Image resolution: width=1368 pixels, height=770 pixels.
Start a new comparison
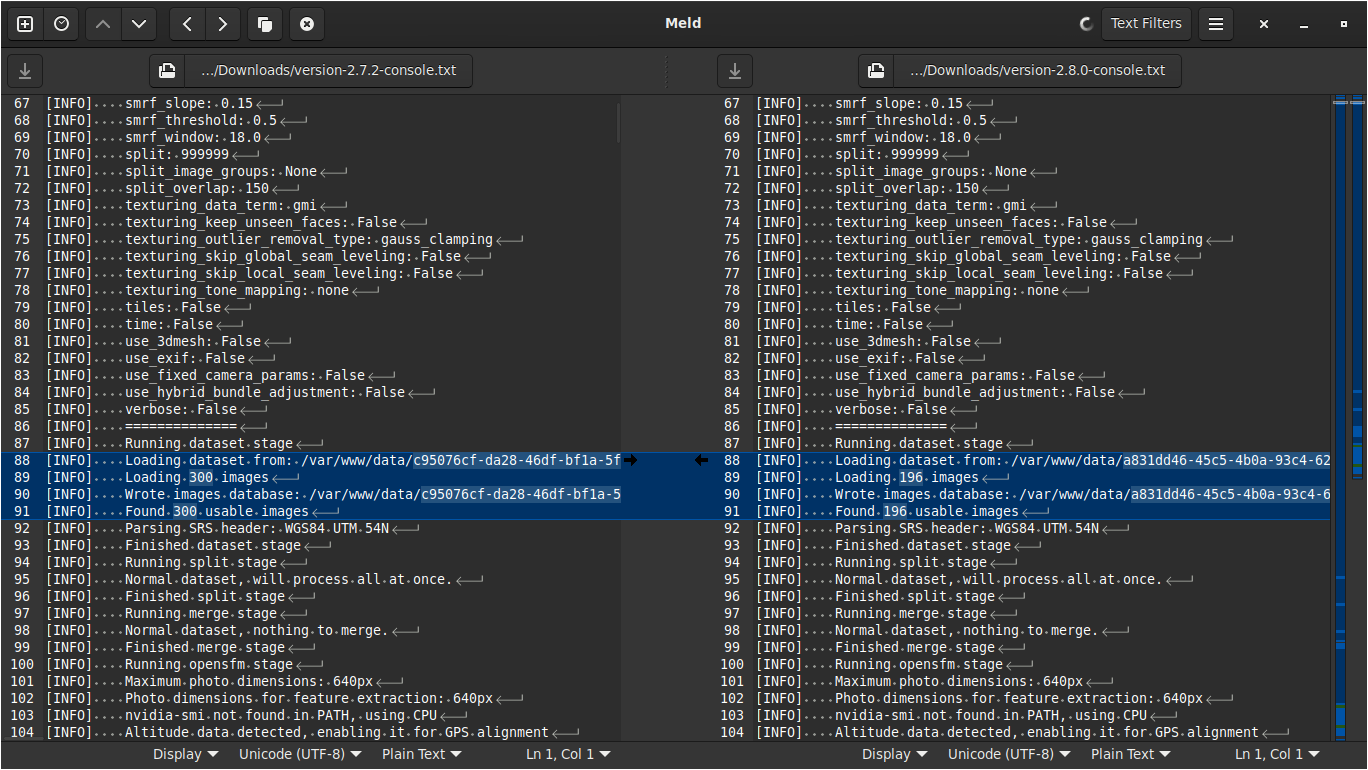25,24
